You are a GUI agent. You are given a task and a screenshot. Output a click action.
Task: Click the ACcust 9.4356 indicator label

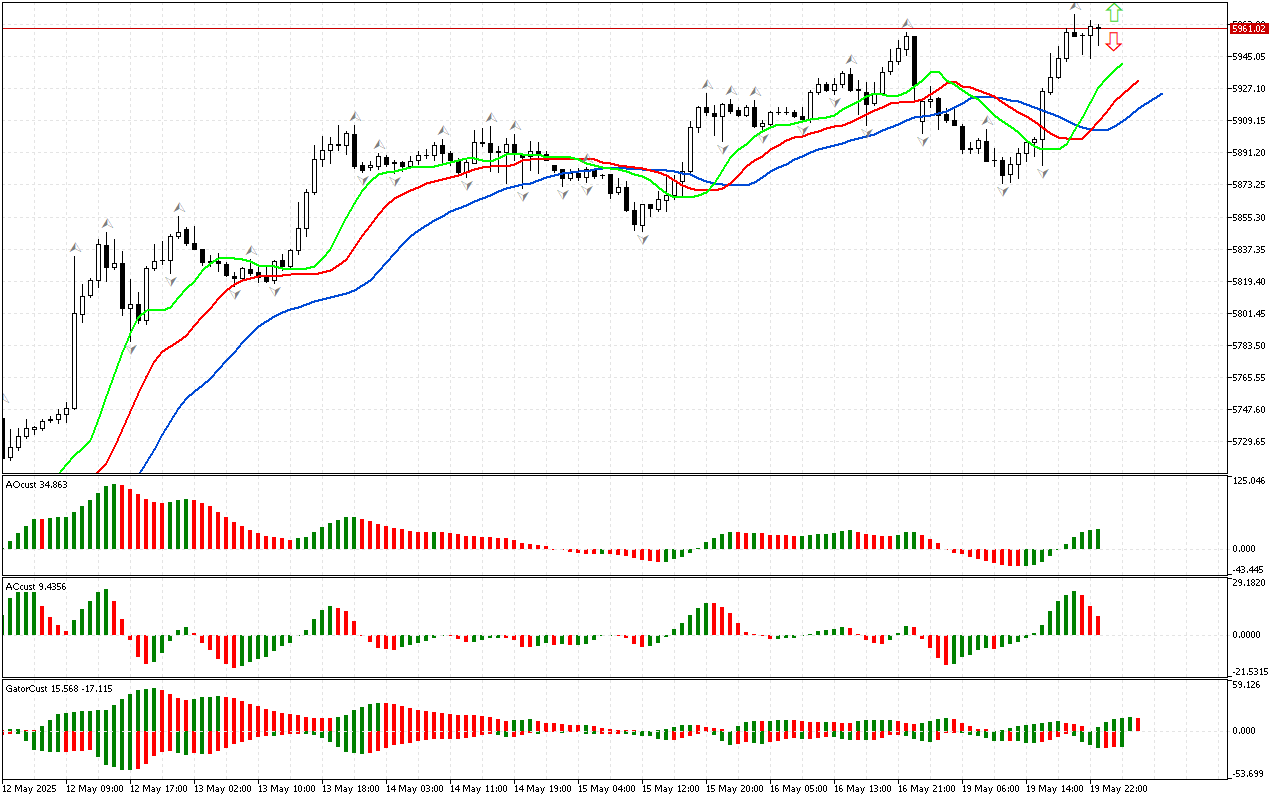37,586
